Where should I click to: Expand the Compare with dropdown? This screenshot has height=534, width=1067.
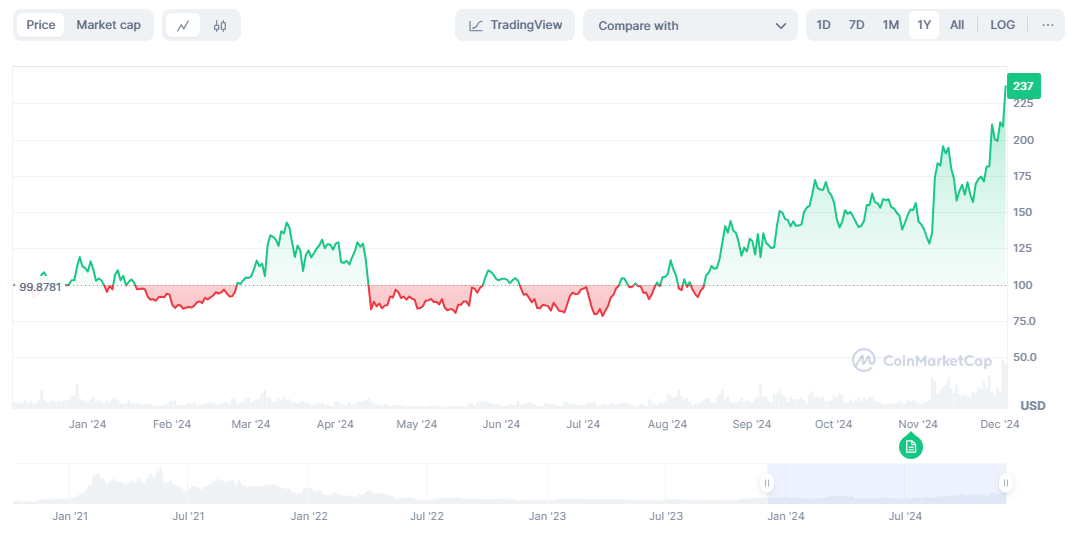click(690, 25)
